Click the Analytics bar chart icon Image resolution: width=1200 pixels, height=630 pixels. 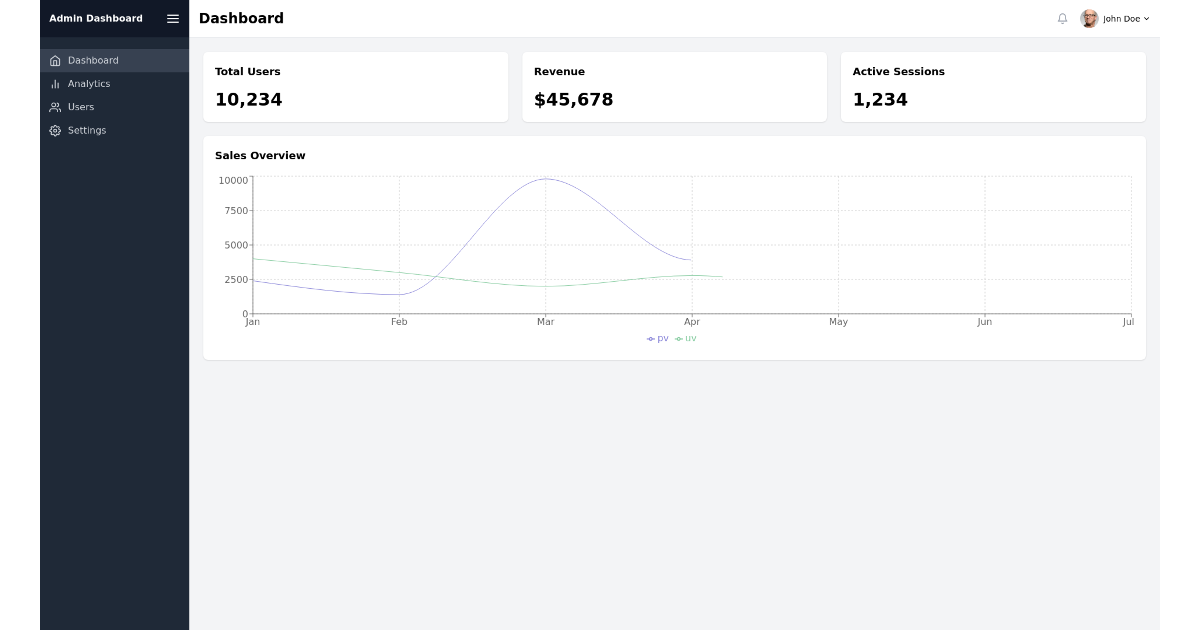tap(55, 84)
